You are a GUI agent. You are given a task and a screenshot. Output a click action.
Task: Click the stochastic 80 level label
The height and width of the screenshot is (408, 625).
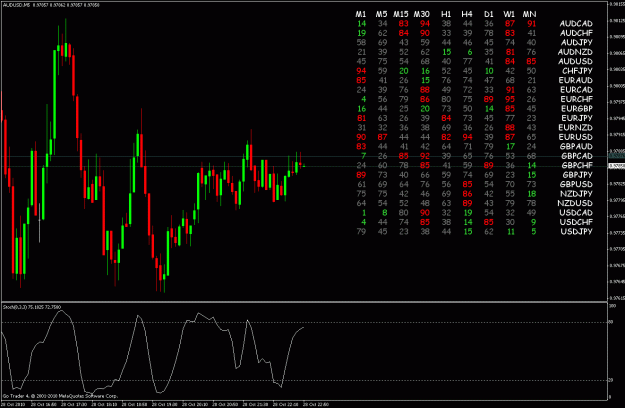pyautogui.click(x=611, y=322)
